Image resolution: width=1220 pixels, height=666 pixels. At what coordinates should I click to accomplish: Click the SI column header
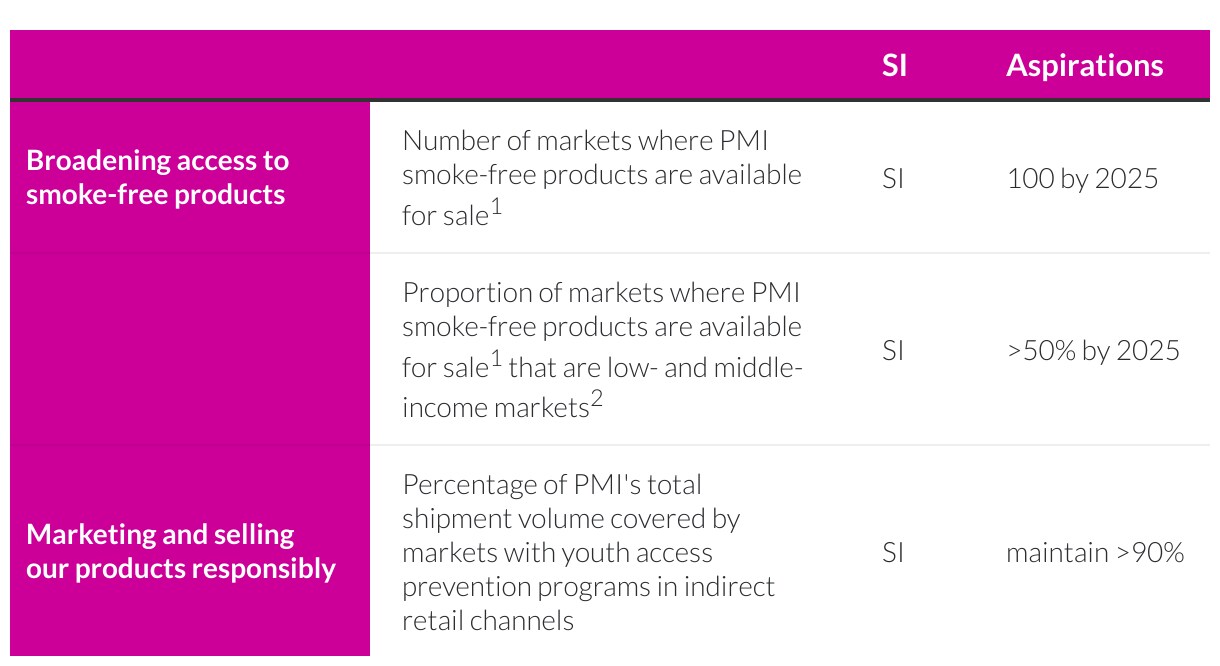[x=894, y=65]
